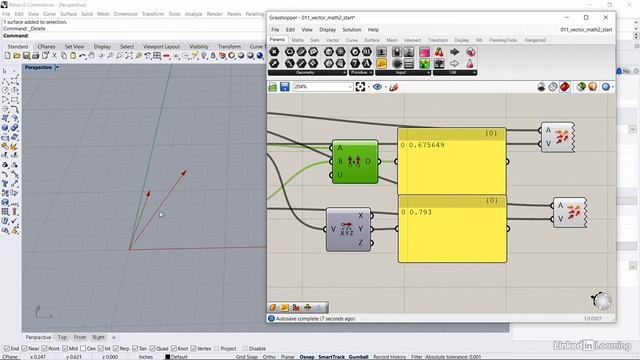
Task: Click the red car Named Views icon
Action: tap(167, 56)
